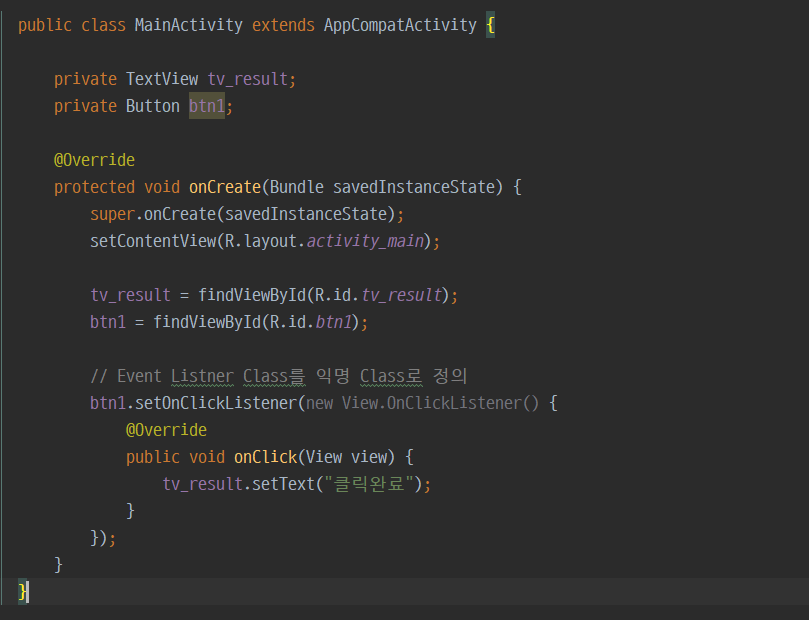This screenshot has height=620, width=809.
Task: Click AppCompatActivity in the class declaration
Action: [x=400, y=25]
